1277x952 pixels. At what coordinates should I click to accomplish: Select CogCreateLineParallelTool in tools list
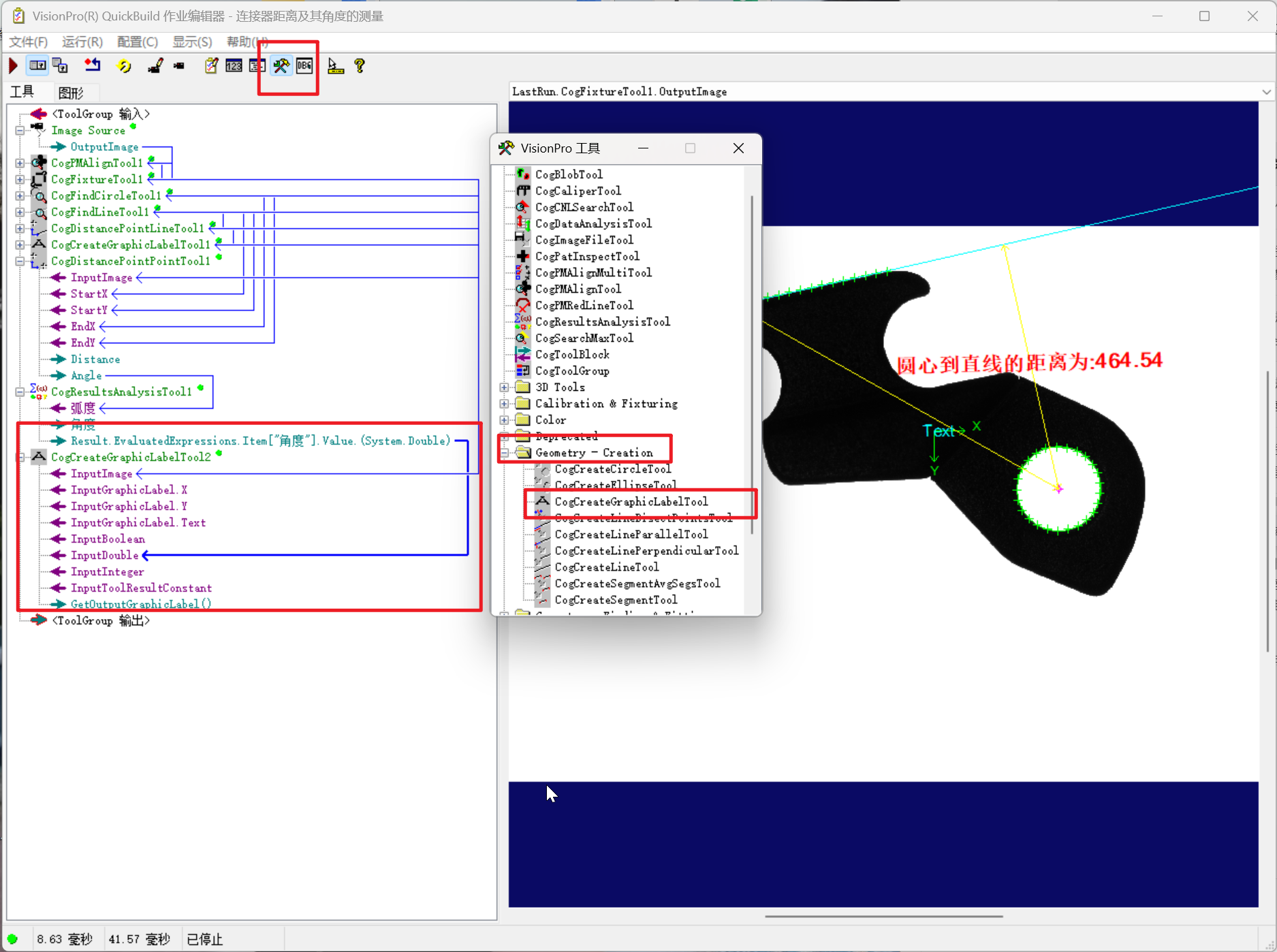(631, 535)
